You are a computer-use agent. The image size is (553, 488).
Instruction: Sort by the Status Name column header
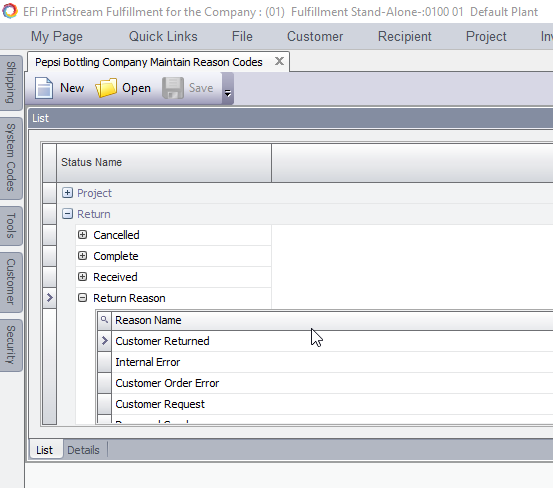164,163
